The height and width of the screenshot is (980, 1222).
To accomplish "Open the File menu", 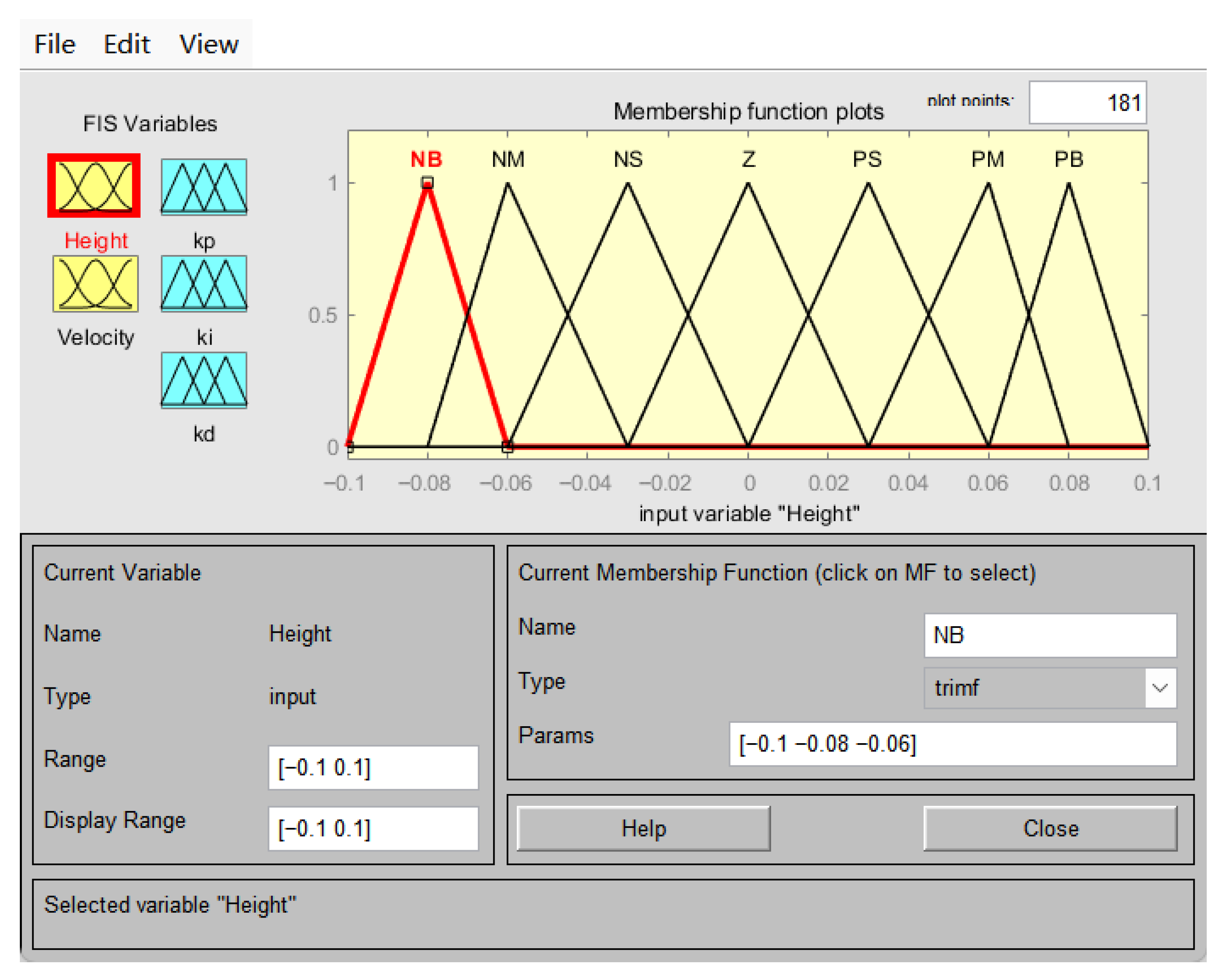I will click(x=55, y=44).
